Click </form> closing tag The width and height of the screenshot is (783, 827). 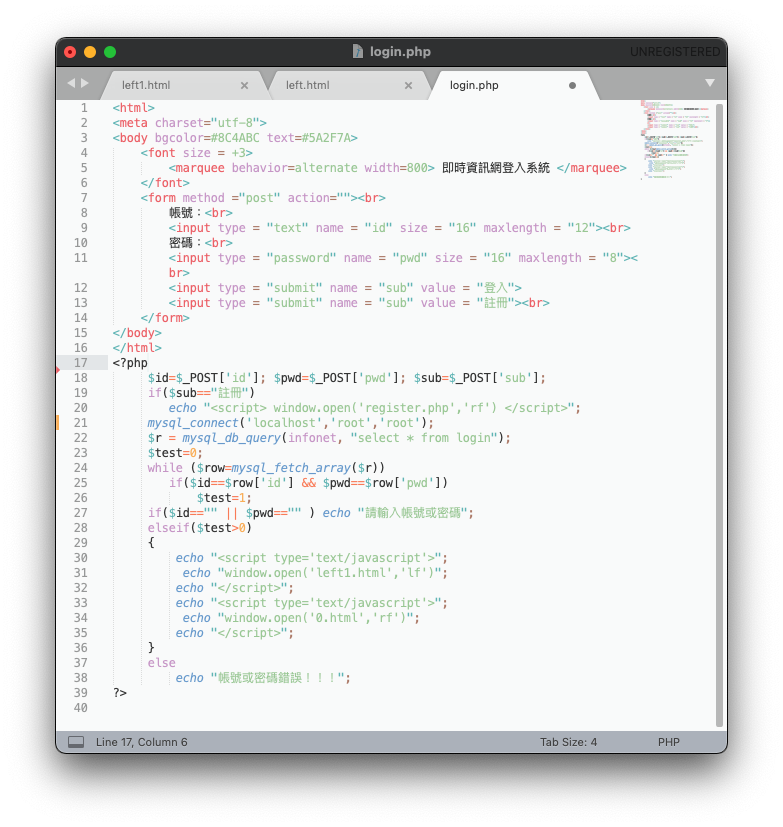click(165, 318)
